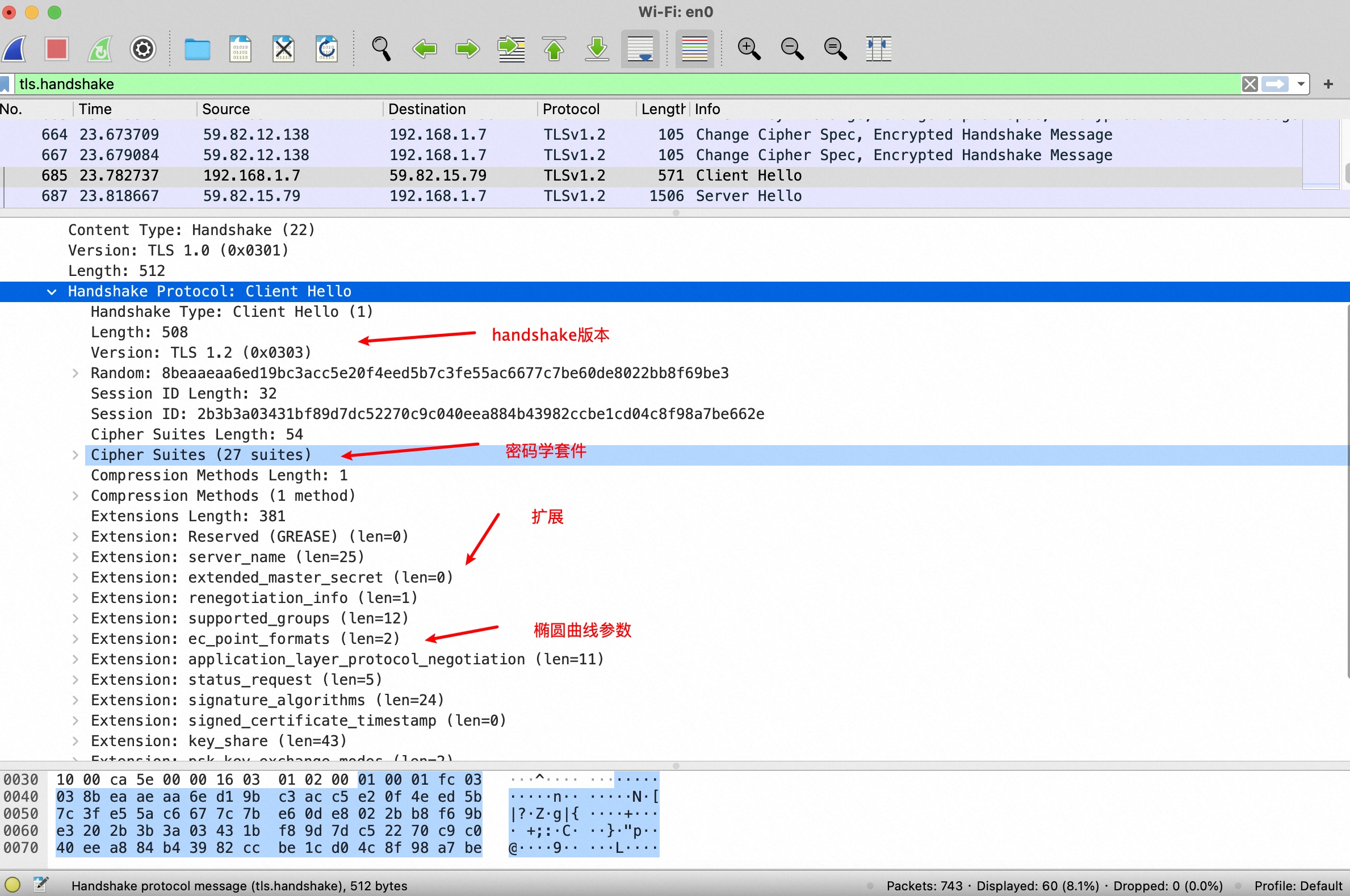This screenshot has height=896, width=1350.
Task: Select packet 685 Client Hello
Action: pos(651,176)
